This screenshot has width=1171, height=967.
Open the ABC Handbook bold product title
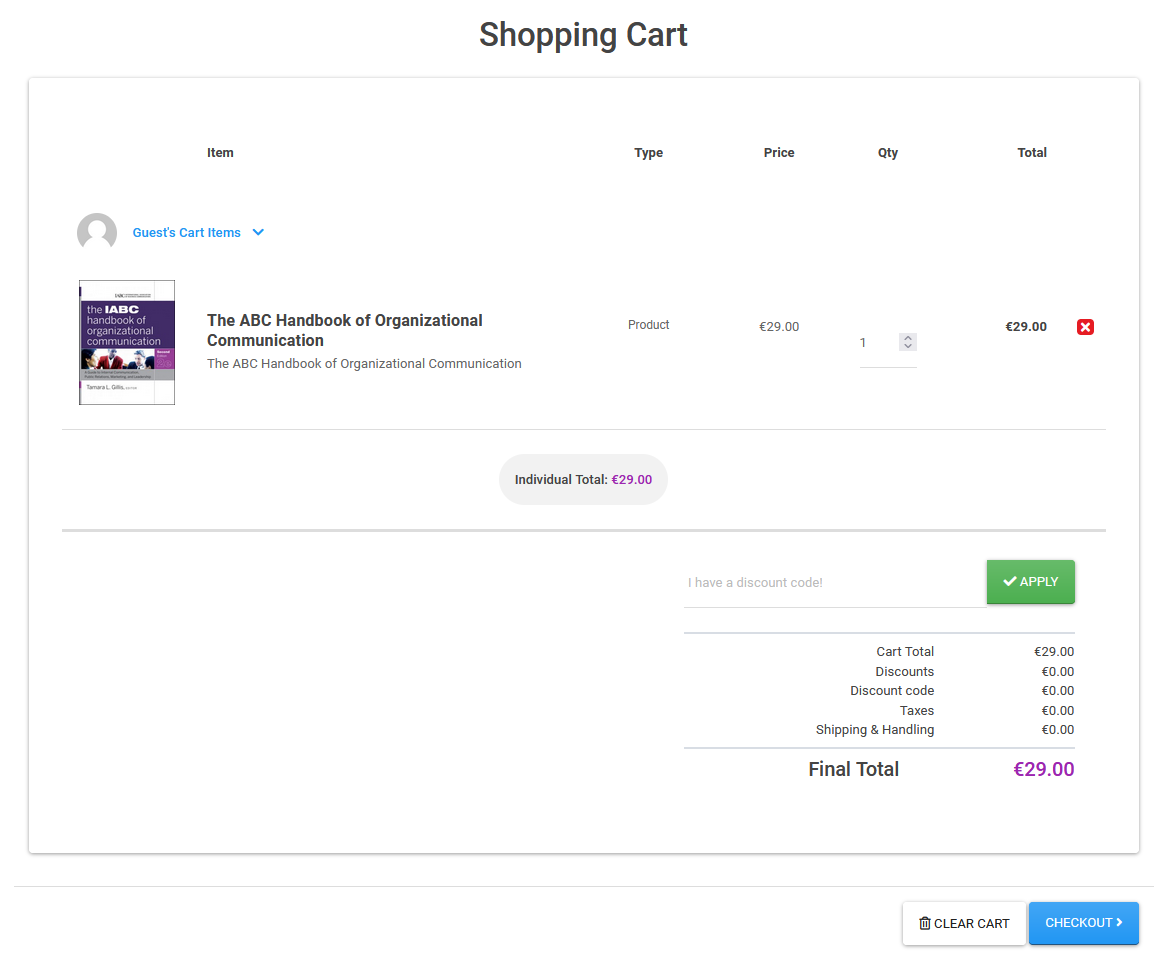(344, 330)
